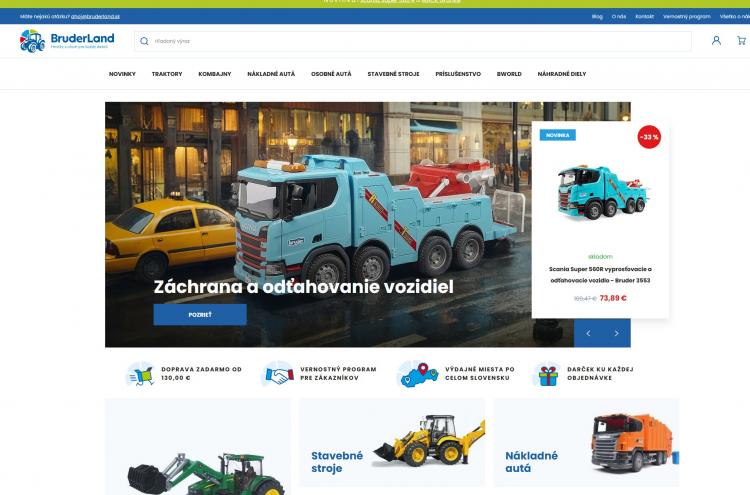Open the Stavebné stroje category card
This screenshot has width=750, height=495.
[392, 442]
